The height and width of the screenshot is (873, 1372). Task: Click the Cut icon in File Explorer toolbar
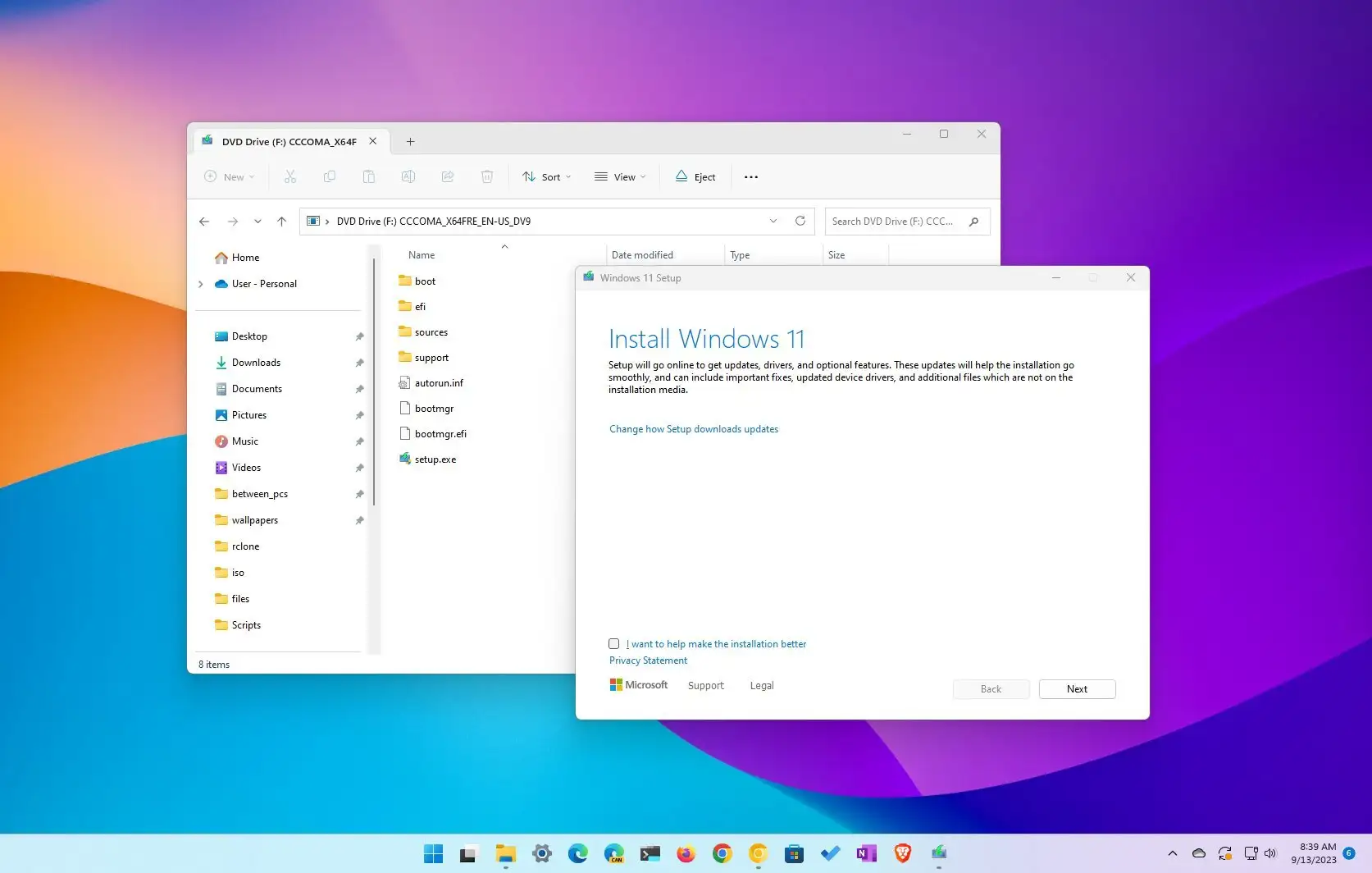pos(290,176)
